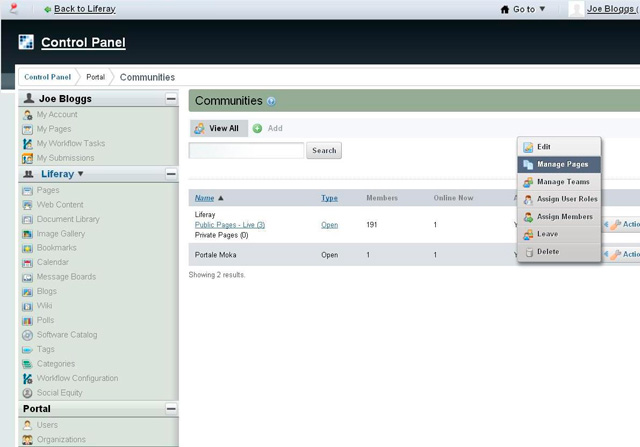
Task: Click the Back to Liferay link
Action: (x=84, y=9)
